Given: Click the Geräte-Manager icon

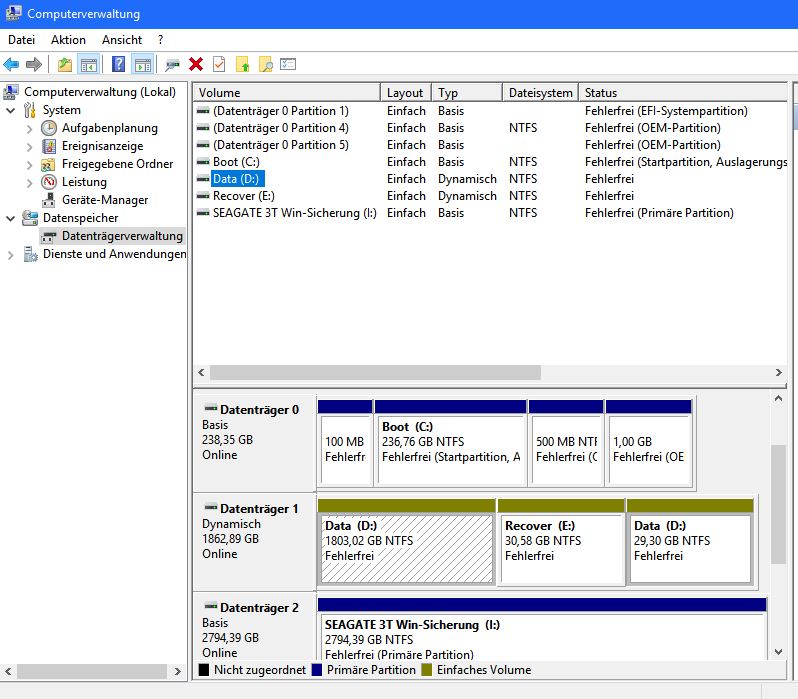Looking at the screenshot, I should [x=49, y=200].
